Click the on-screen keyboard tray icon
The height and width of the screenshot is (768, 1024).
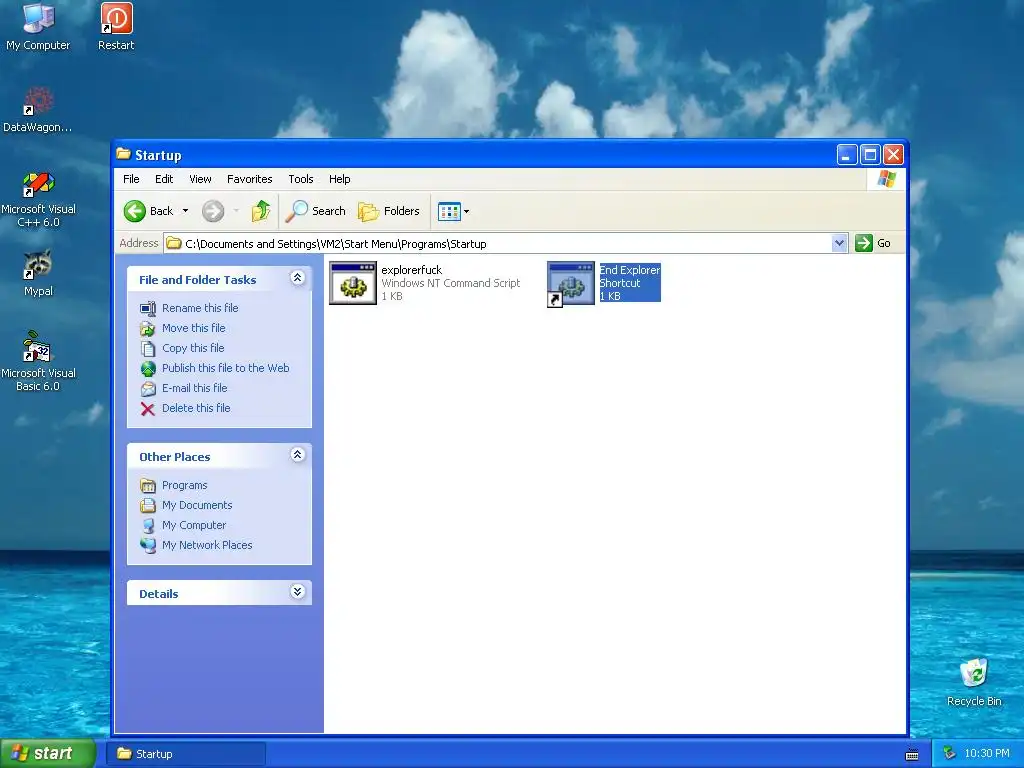tap(912, 755)
